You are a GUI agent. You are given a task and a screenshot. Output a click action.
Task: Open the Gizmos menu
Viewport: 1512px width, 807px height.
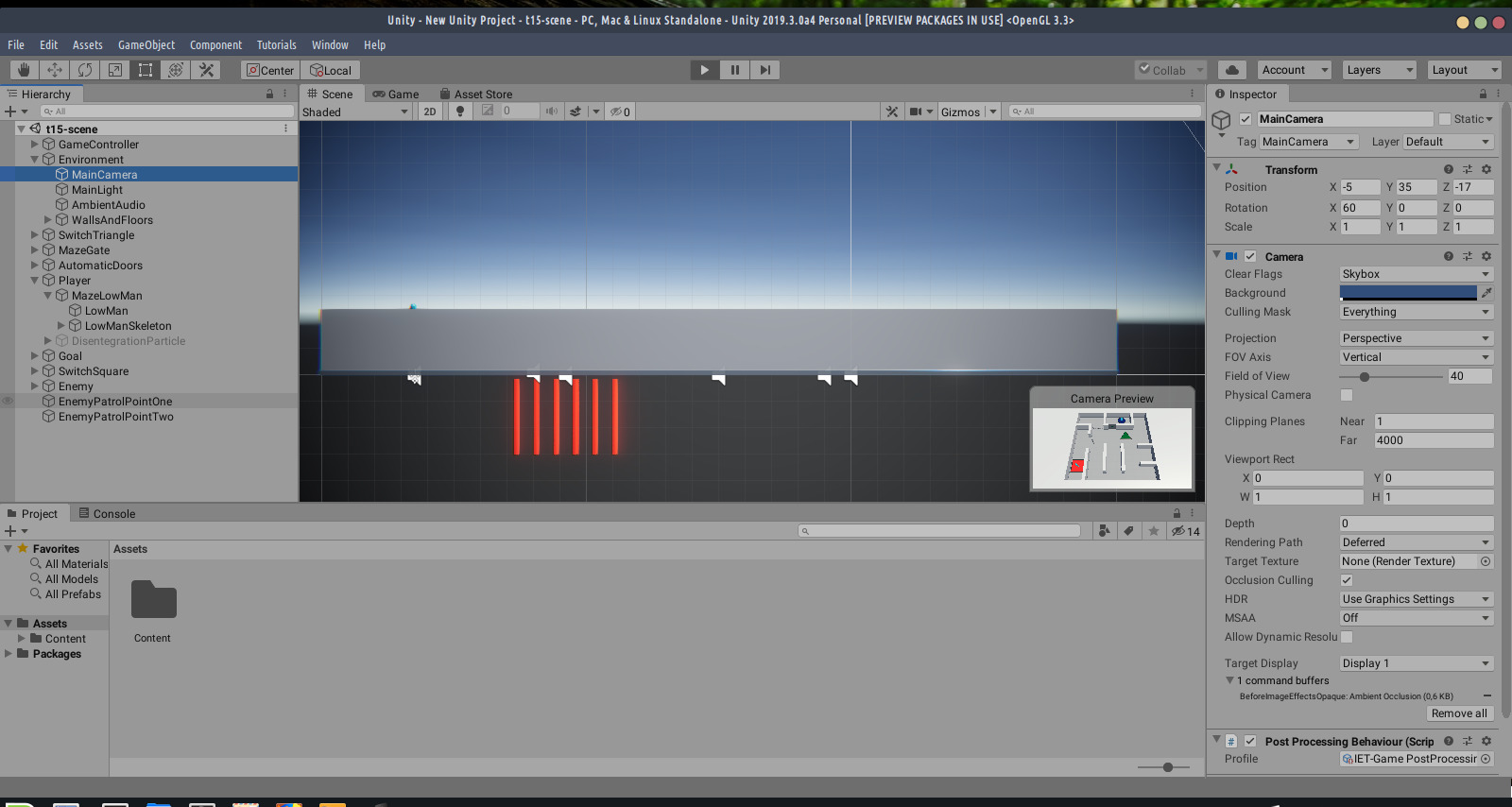(960, 112)
